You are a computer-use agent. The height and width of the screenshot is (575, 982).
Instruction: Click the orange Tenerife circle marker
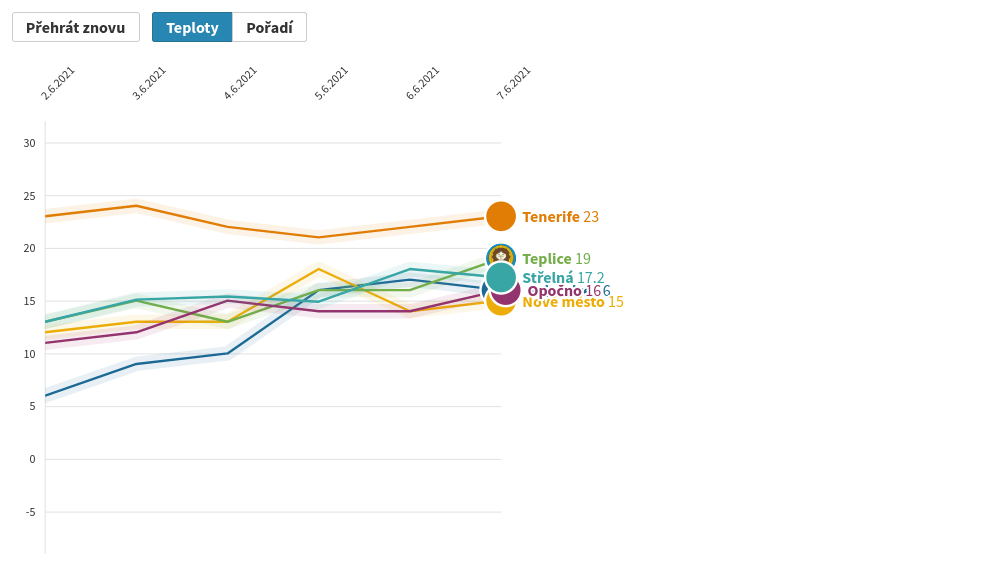click(x=501, y=216)
